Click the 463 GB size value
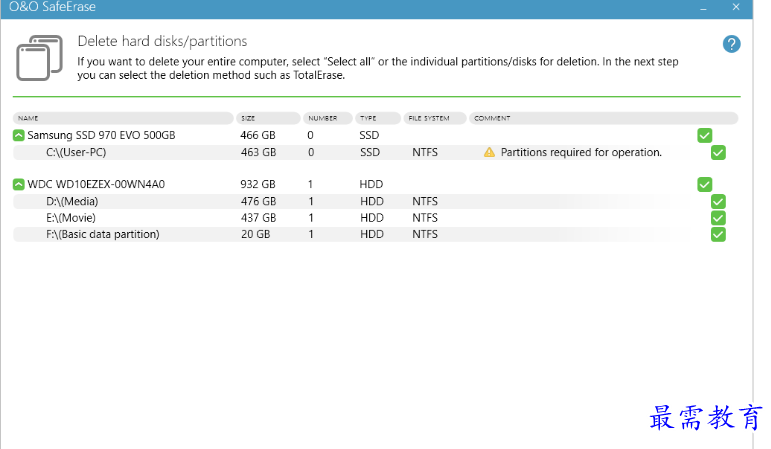 [259, 152]
